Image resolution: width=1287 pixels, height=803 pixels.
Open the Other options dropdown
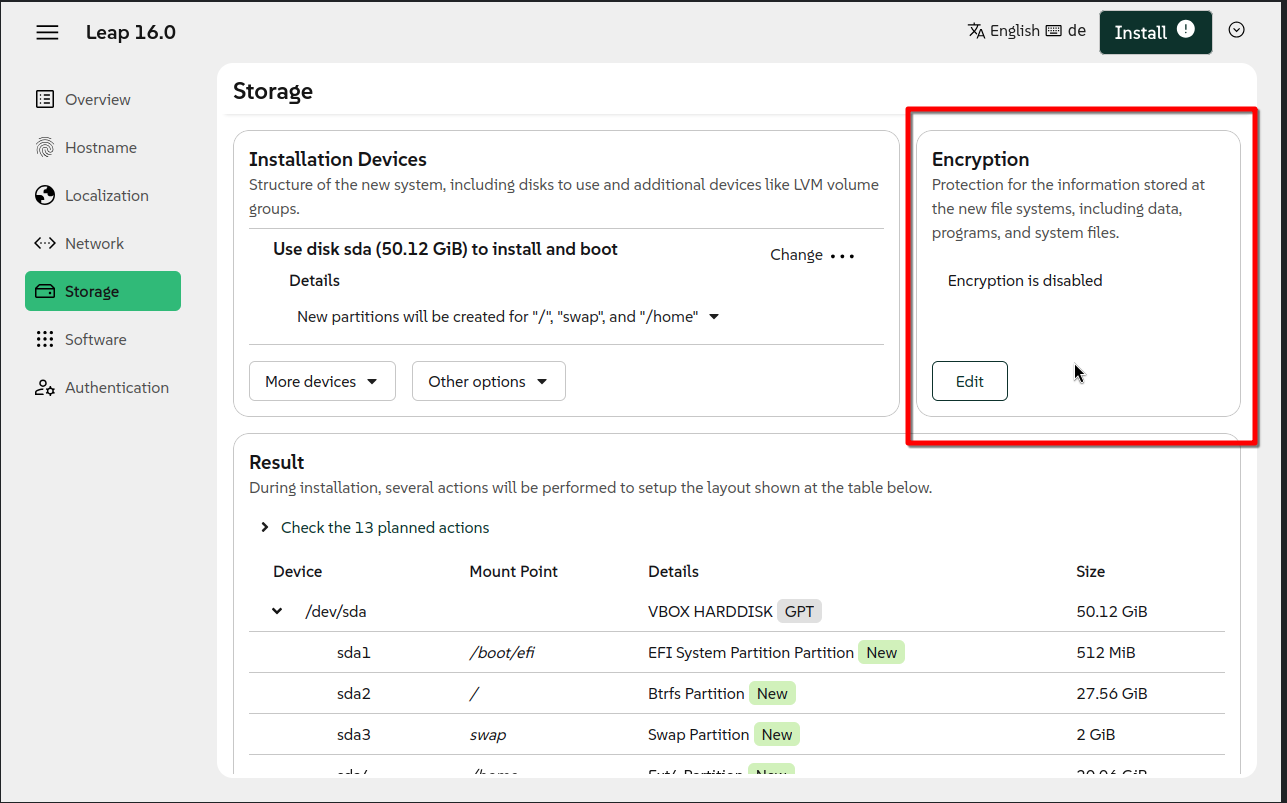[488, 381]
